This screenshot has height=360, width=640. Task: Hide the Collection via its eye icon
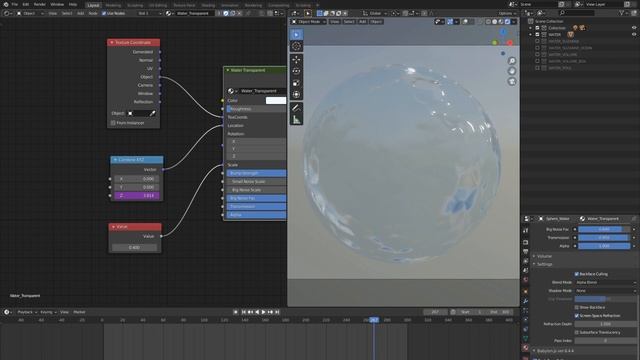tap(634, 28)
